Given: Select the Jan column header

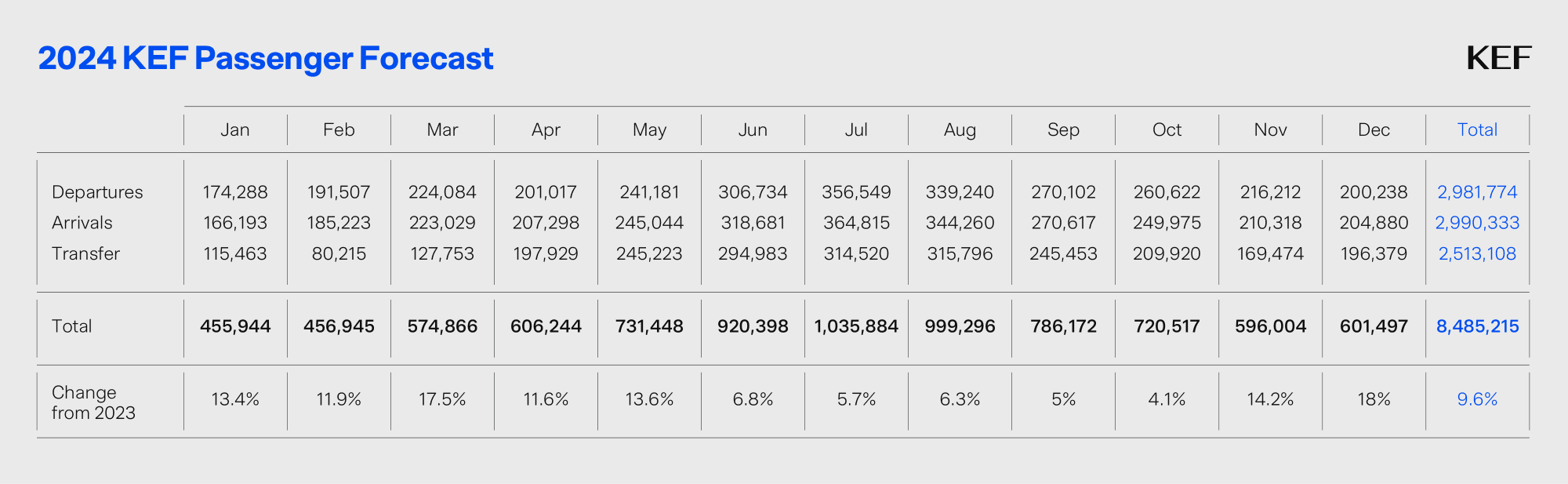Looking at the screenshot, I should pyautogui.click(x=235, y=129).
